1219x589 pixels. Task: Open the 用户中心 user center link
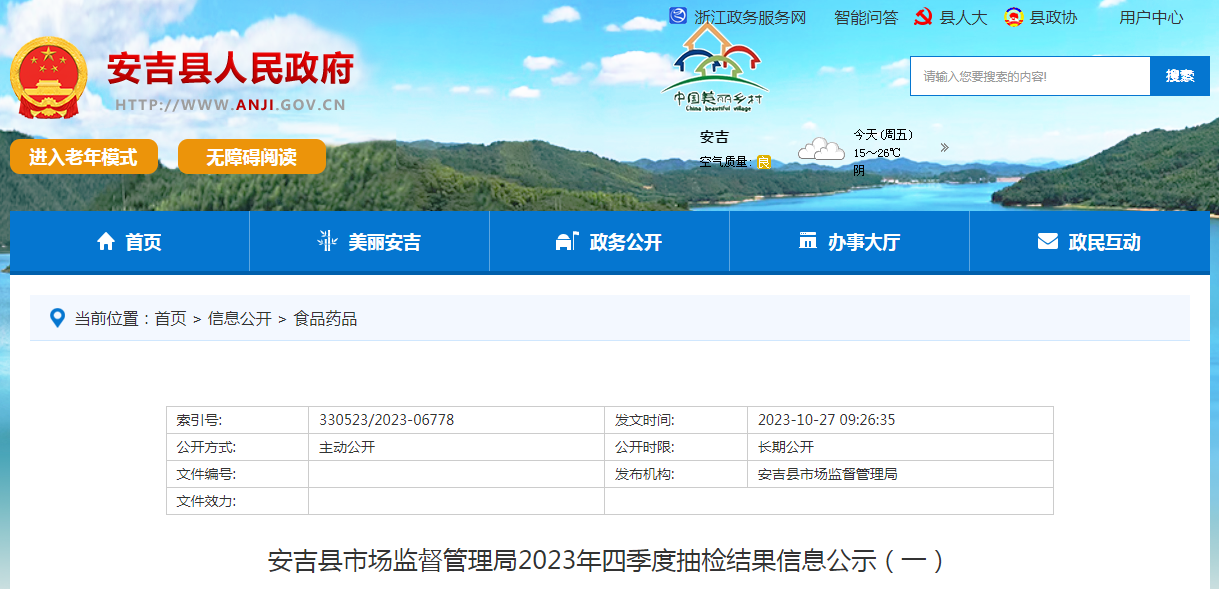pyautogui.click(x=1151, y=17)
